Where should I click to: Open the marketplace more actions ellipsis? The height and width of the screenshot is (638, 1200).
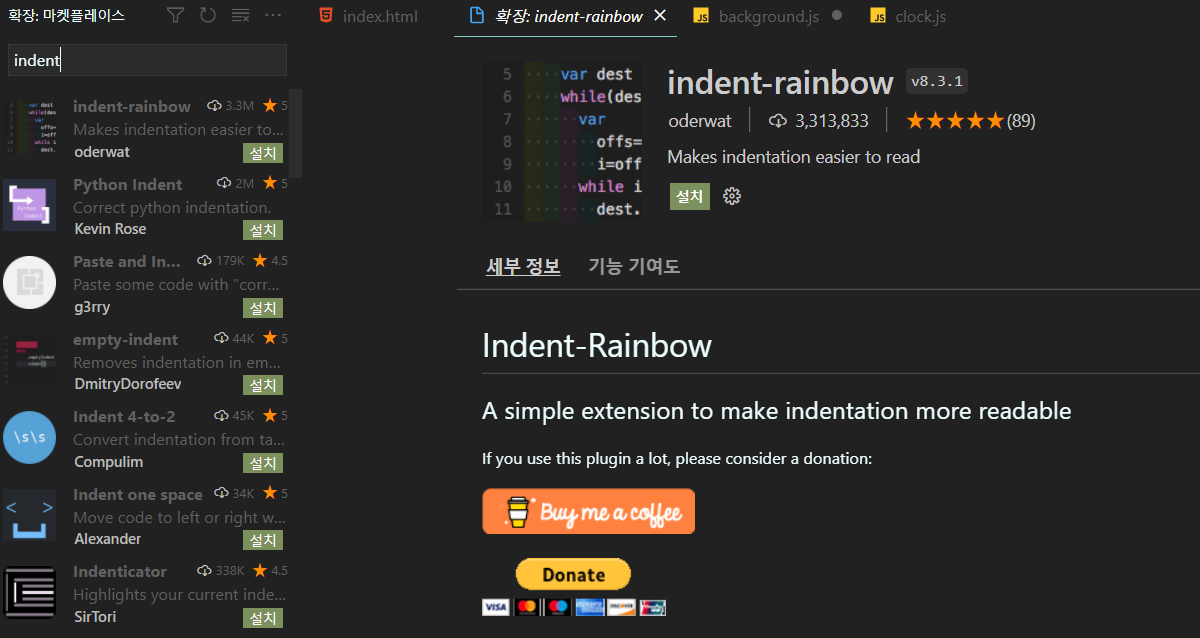tap(273, 15)
